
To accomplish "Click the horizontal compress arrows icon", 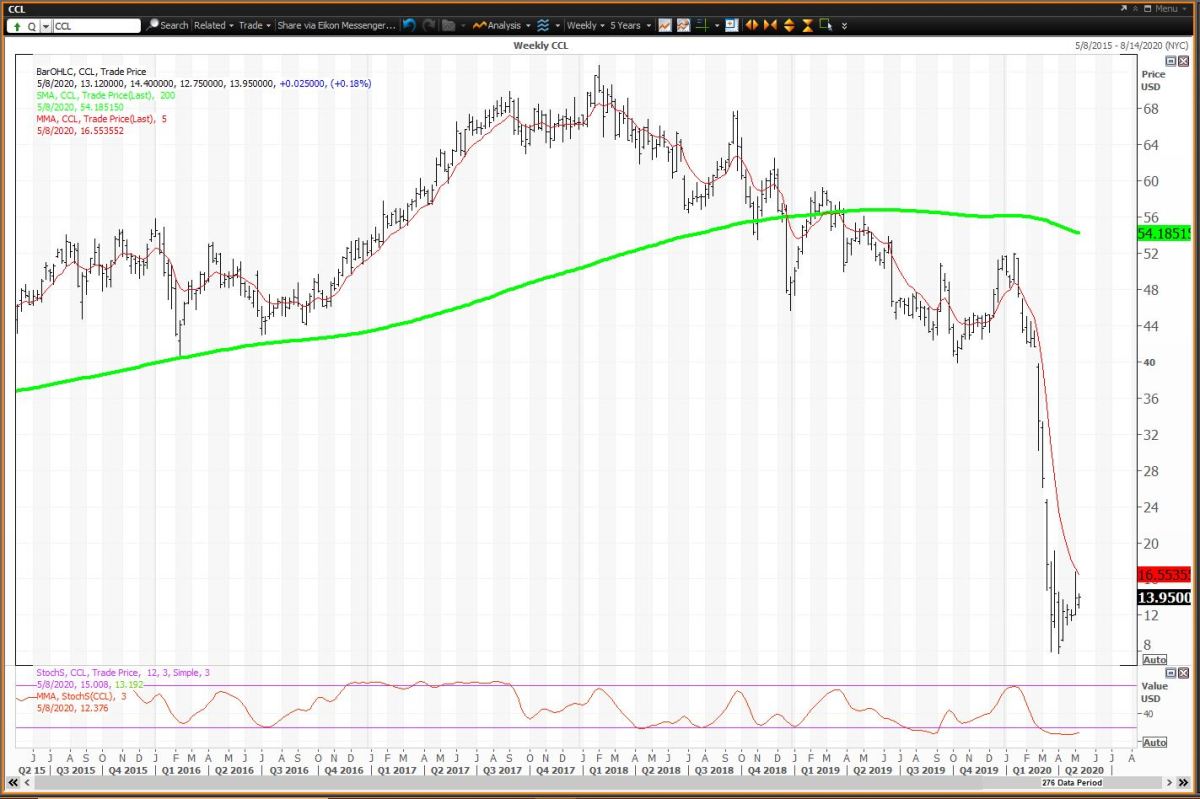I will tap(770, 25).
